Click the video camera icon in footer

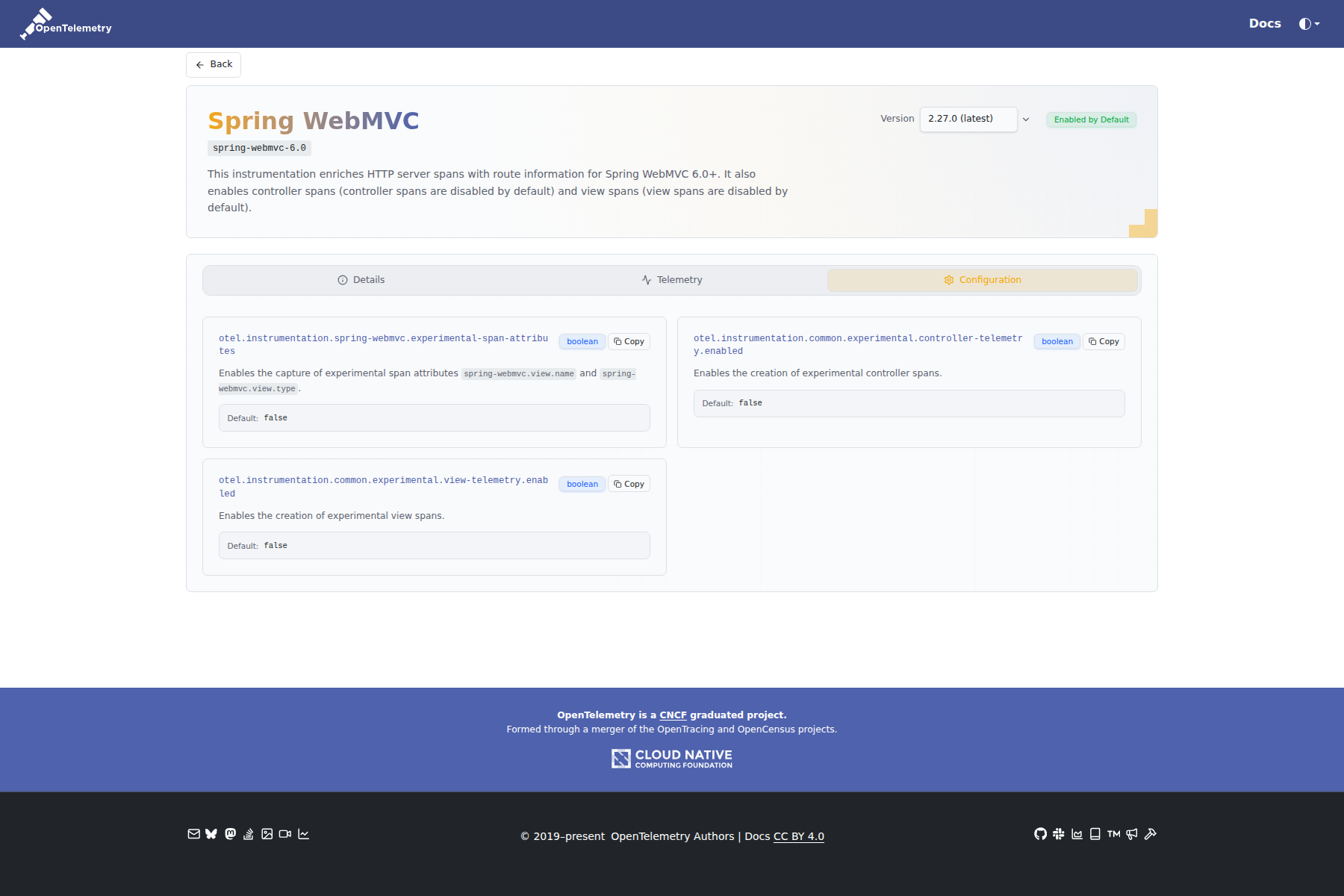285,834
